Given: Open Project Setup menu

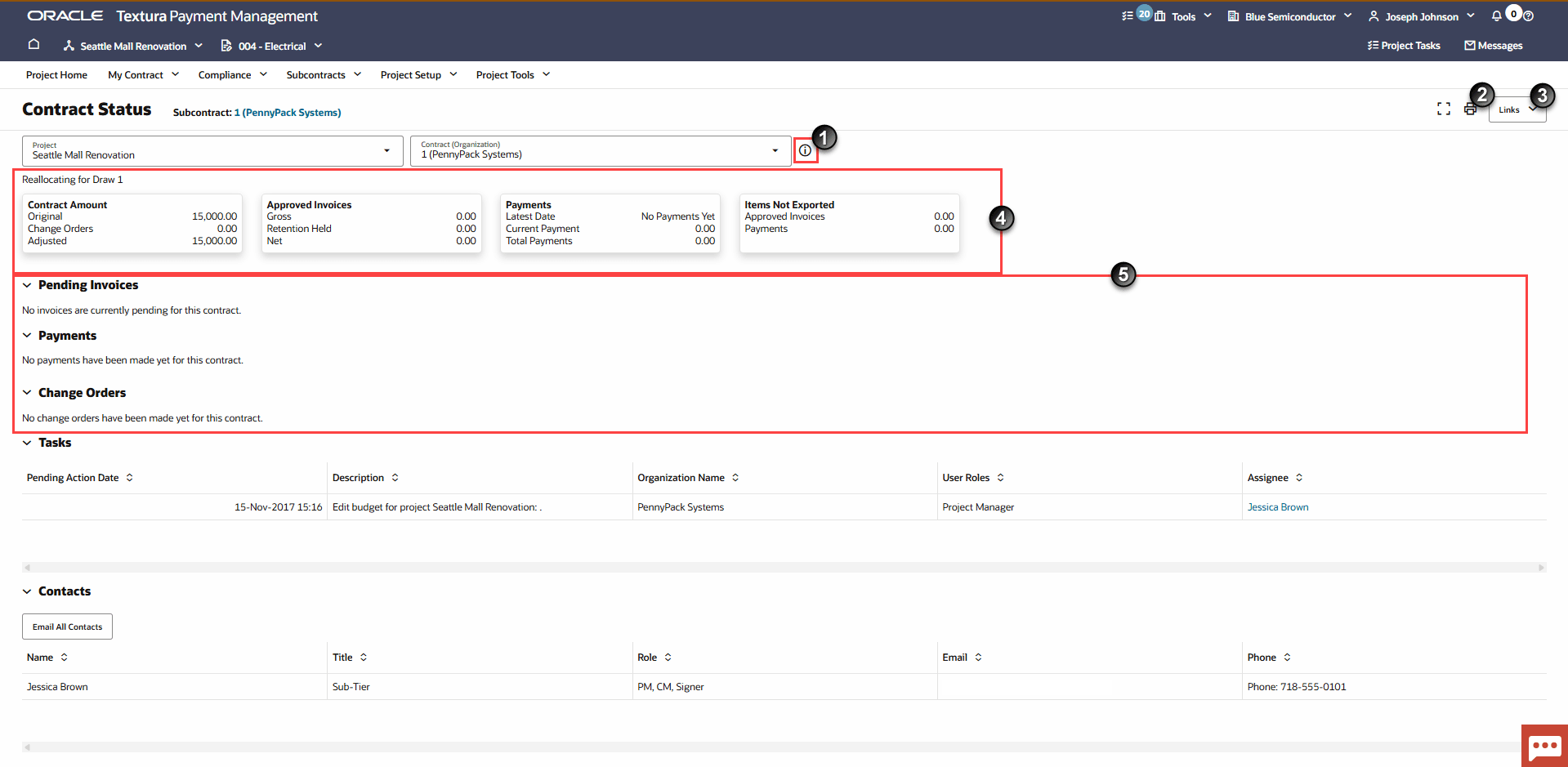Looking at the screenshot, I should pyautogui.click(x=418, y=75).
